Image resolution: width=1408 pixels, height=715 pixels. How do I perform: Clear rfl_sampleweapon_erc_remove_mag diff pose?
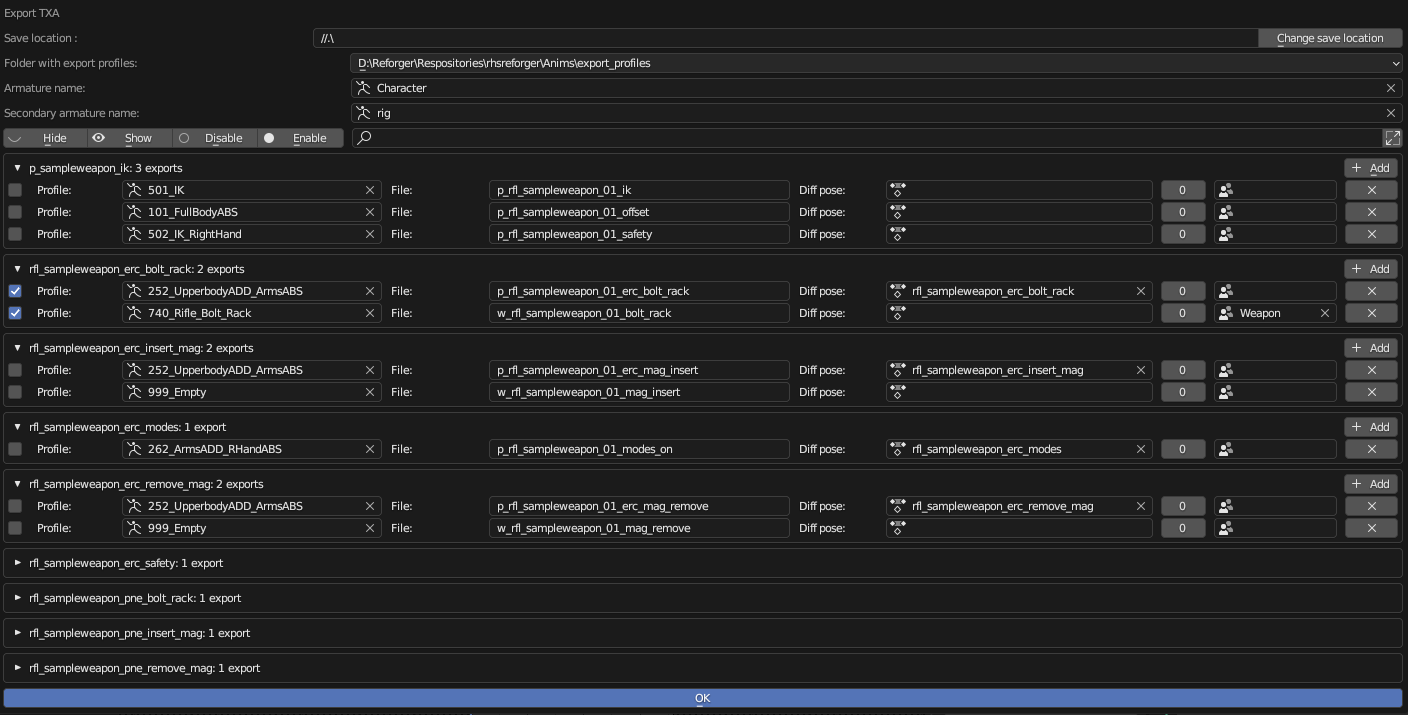point(1141,506)
